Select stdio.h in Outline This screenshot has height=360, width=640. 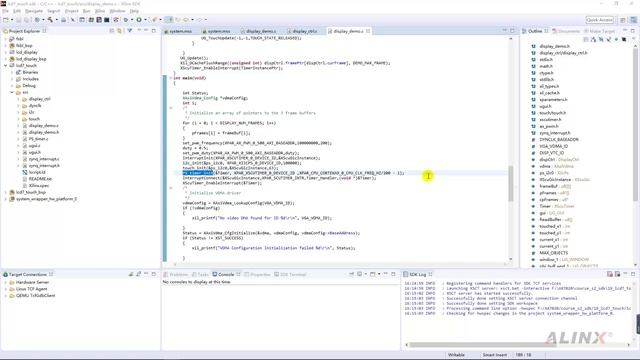pyautogui.click(x=546, y=59)
